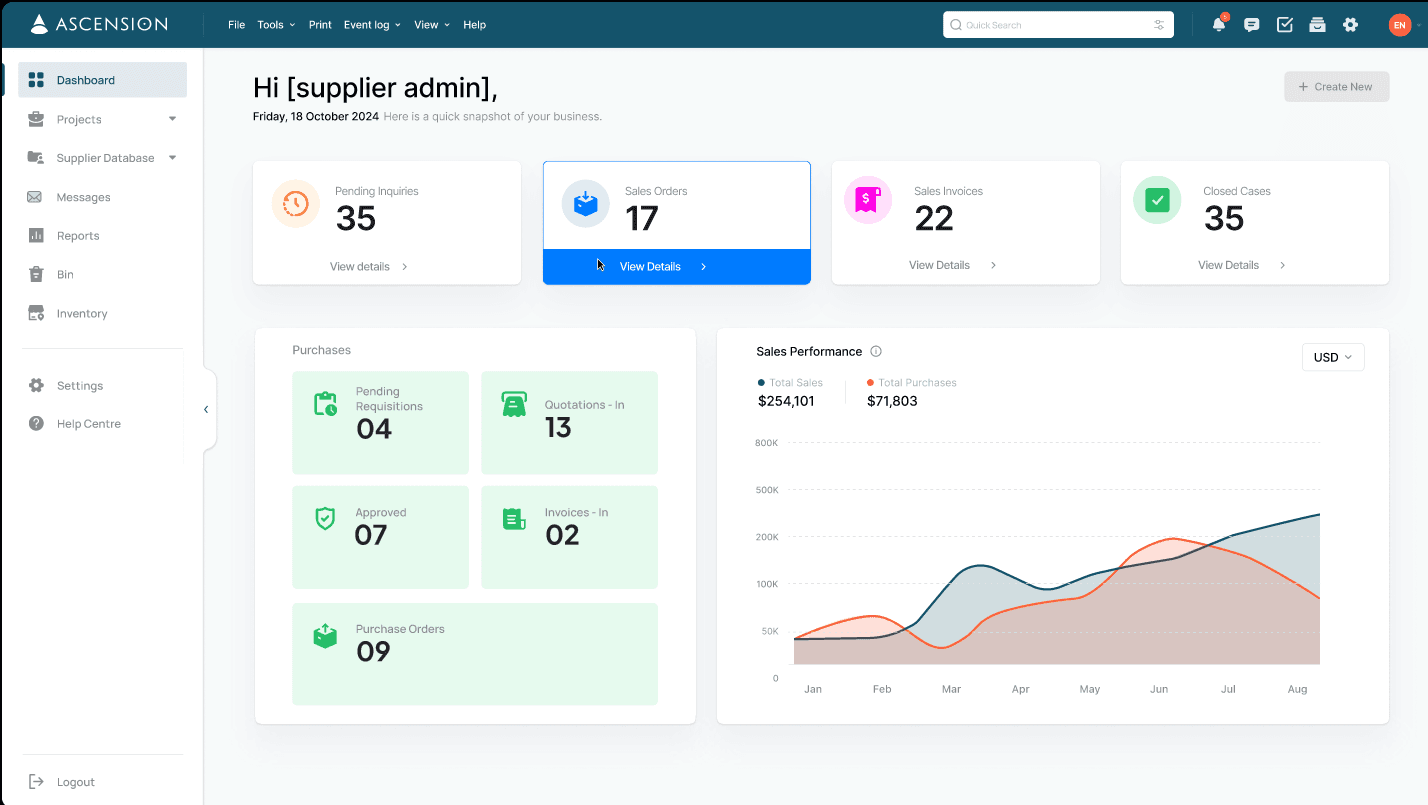Click the settings gear icon in the top bar

click(x=1350, y=24)
